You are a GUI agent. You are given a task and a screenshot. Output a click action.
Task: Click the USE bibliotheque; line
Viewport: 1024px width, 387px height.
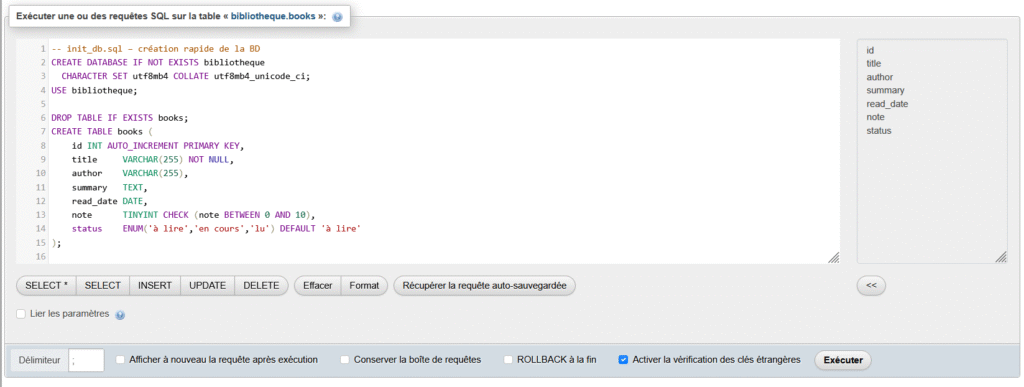(95, 90)
